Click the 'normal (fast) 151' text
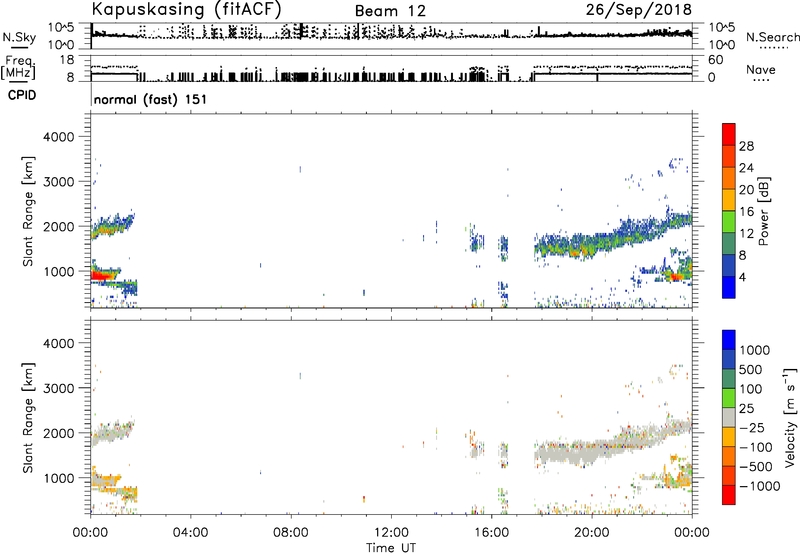 pos(151,99)
